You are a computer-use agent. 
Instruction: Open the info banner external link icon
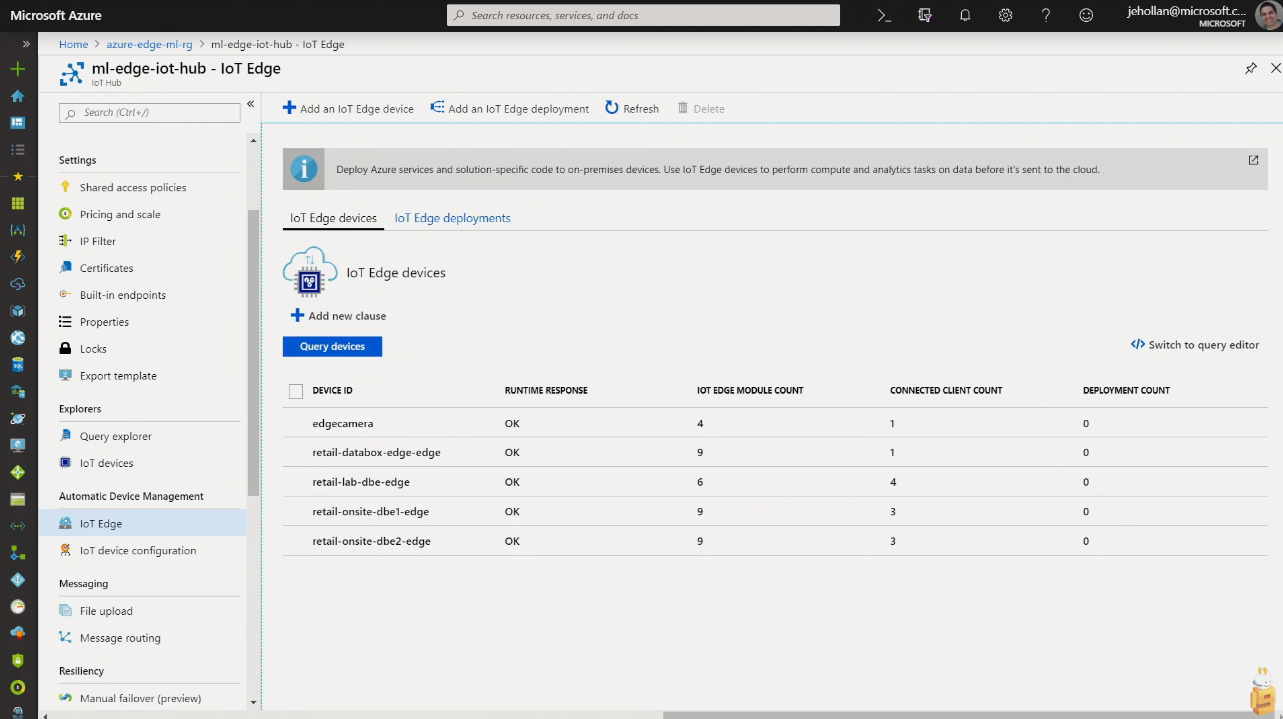coord(1253,160)
